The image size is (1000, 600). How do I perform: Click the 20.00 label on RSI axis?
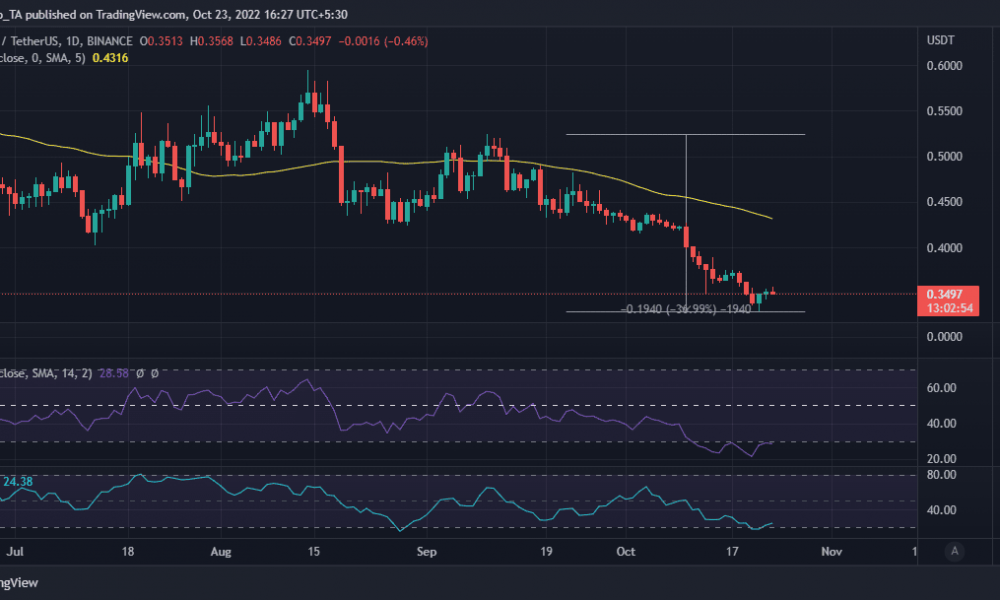(x=941, y=458)
